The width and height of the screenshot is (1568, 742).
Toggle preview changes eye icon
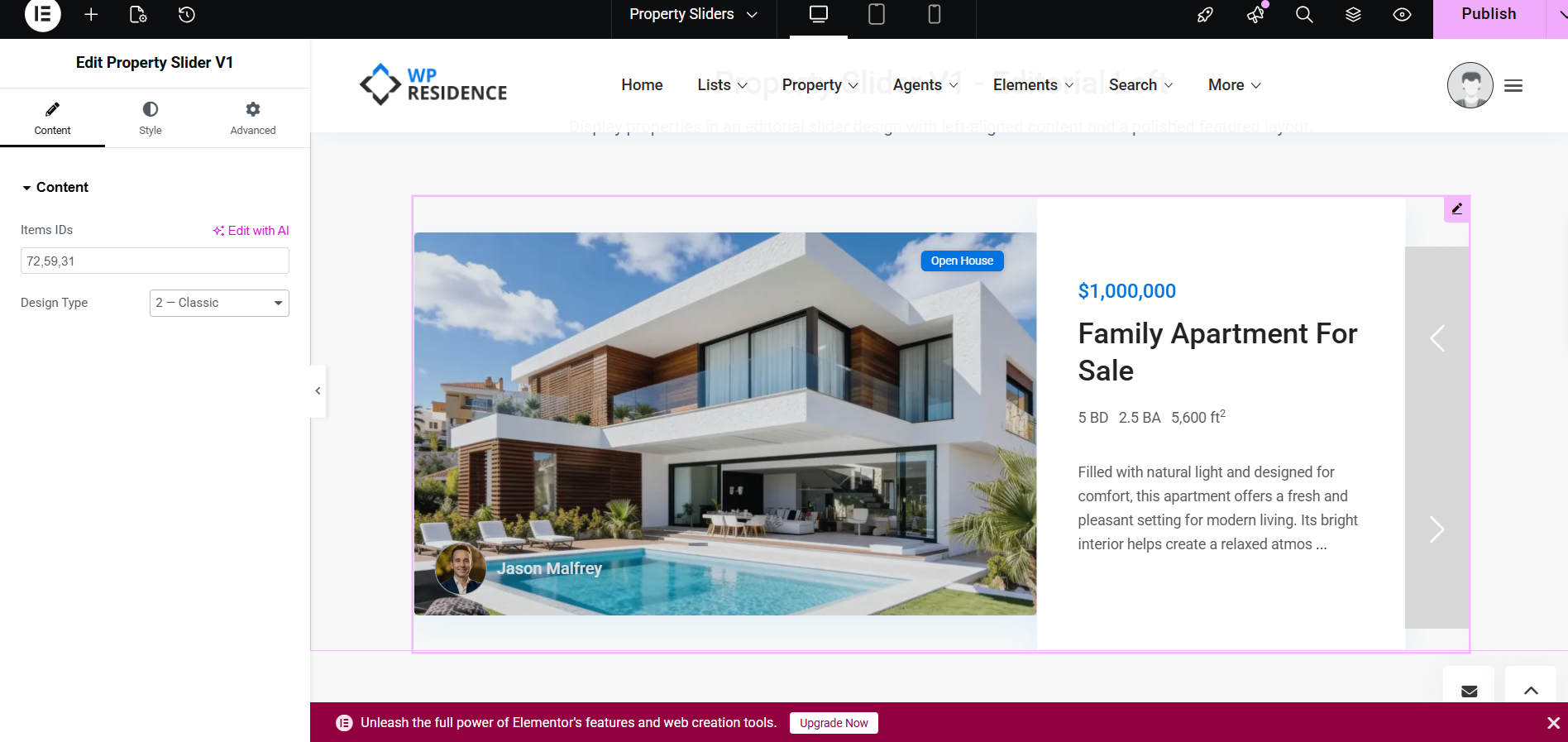1402,14
